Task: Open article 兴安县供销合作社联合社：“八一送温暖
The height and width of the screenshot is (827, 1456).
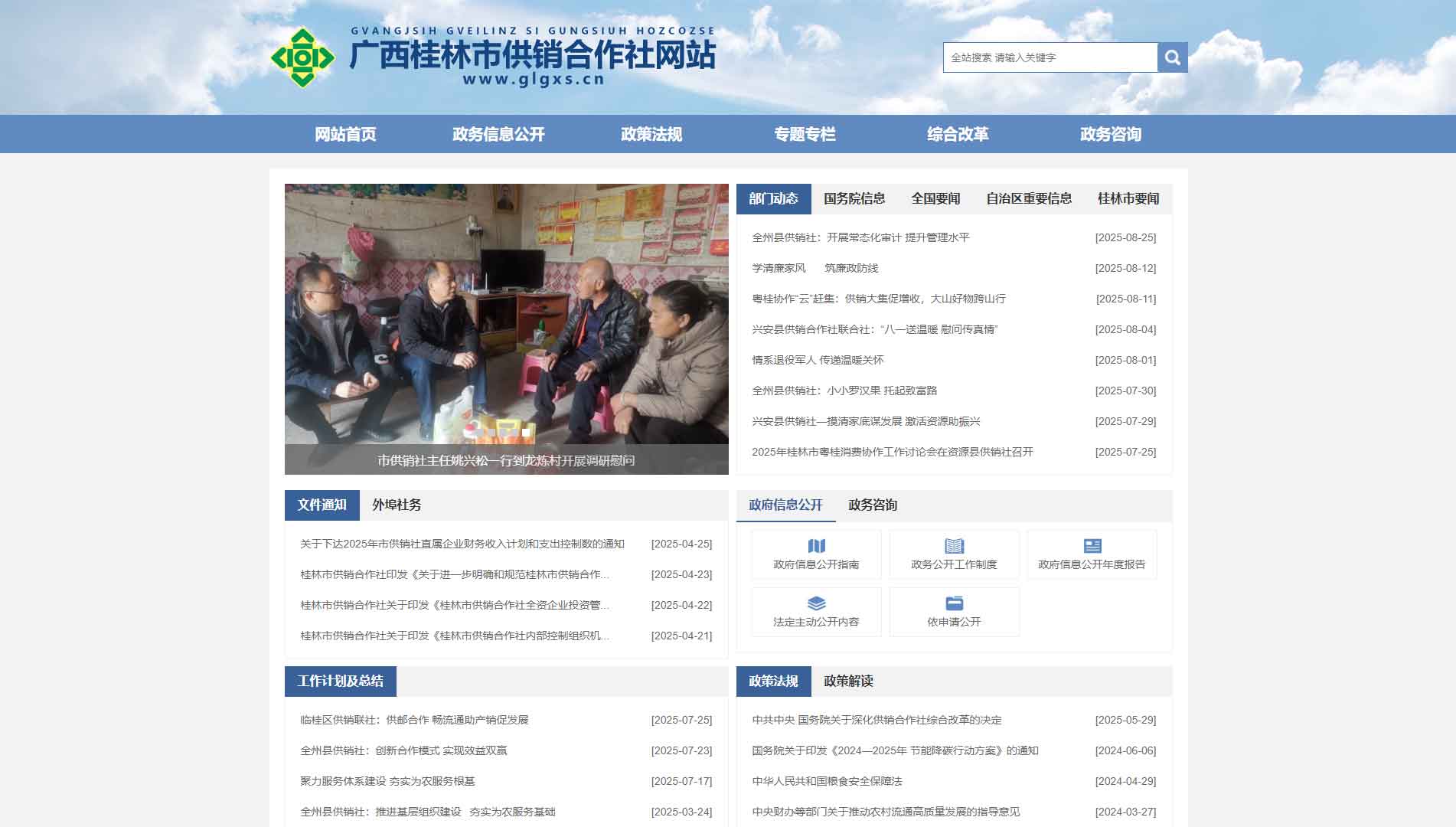Action: tap(875, 329)
